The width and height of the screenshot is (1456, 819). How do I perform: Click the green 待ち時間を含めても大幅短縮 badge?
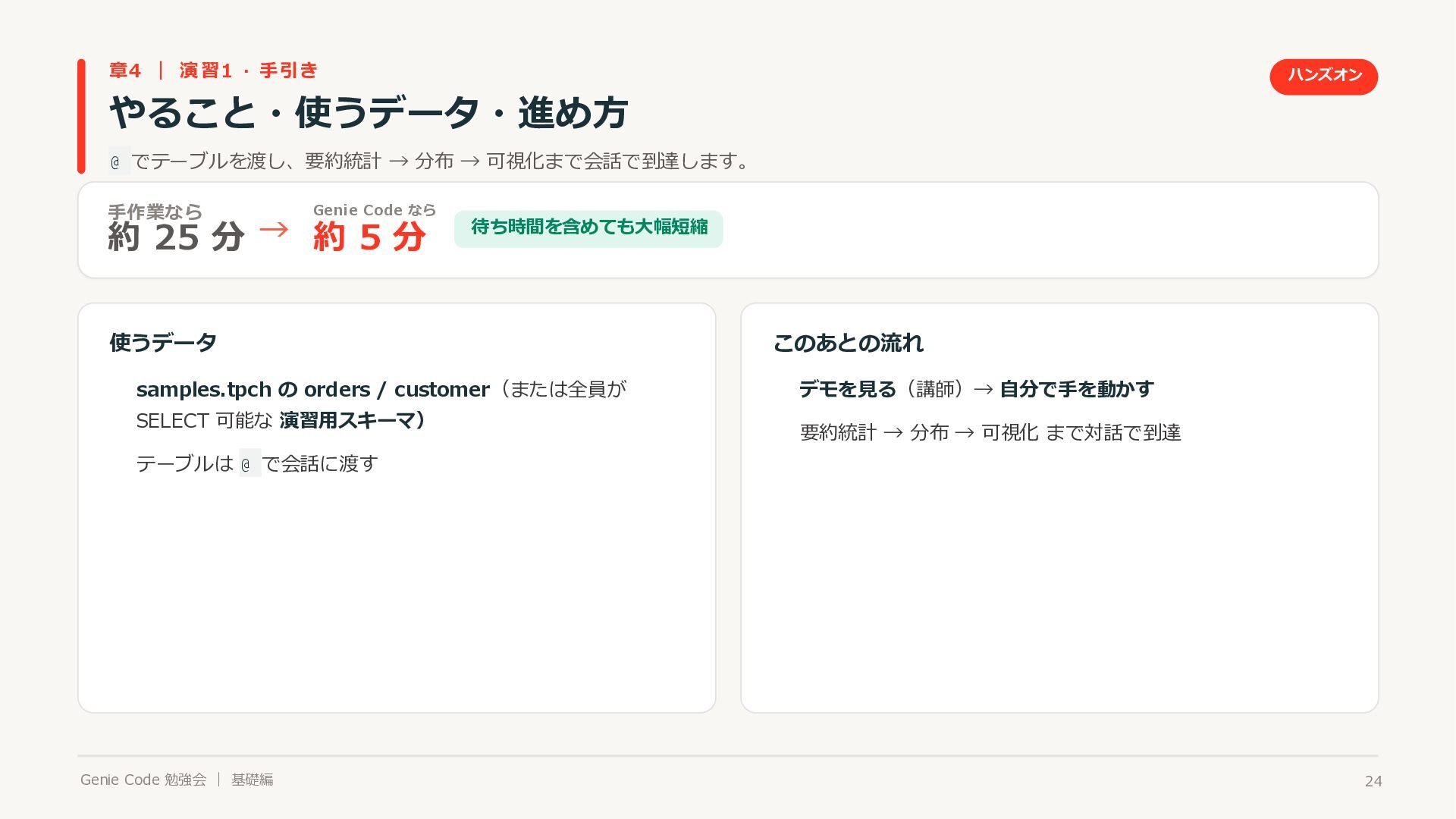[x=588, y=228]
